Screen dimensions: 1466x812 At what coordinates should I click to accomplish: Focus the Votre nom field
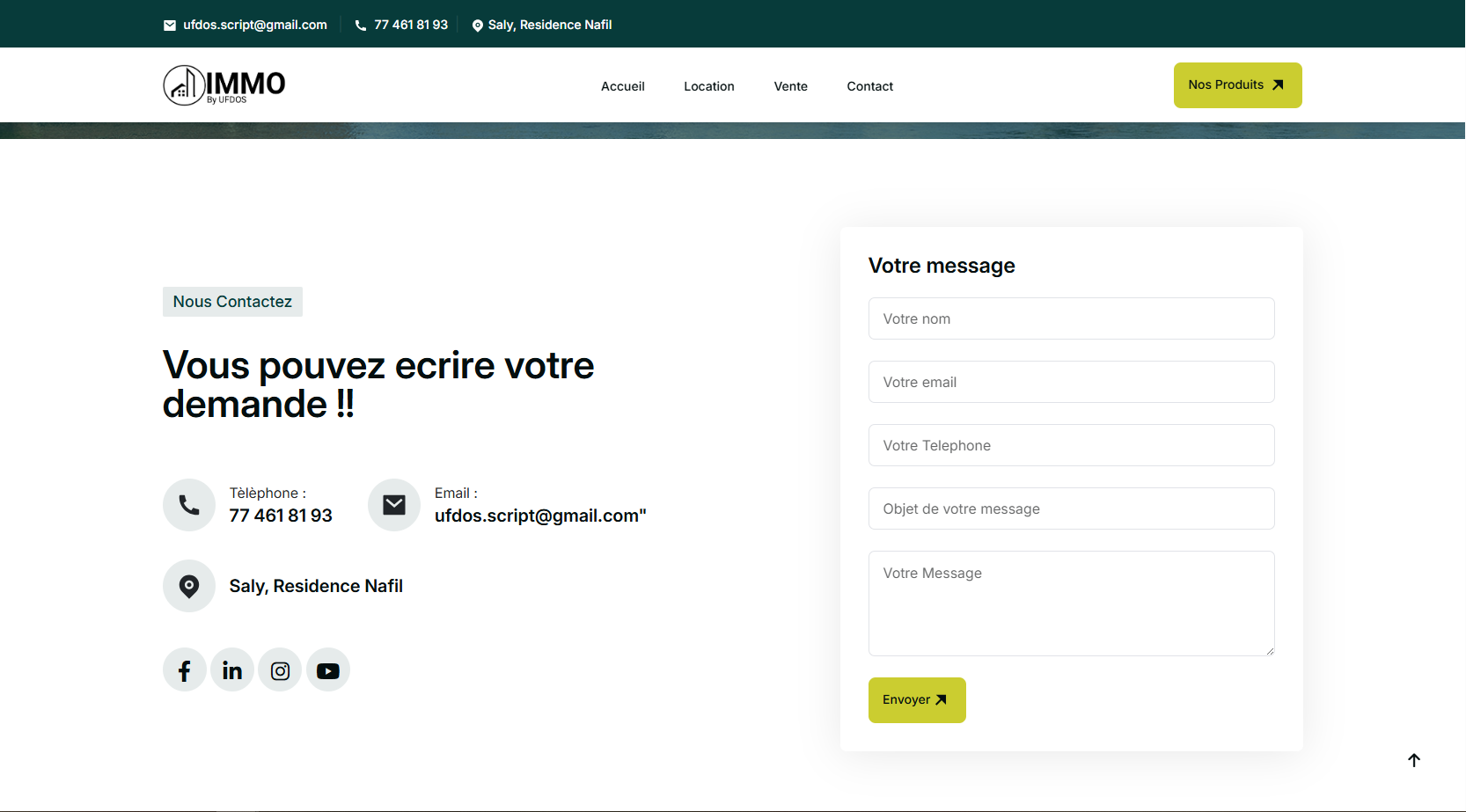tap(1071, 318)
